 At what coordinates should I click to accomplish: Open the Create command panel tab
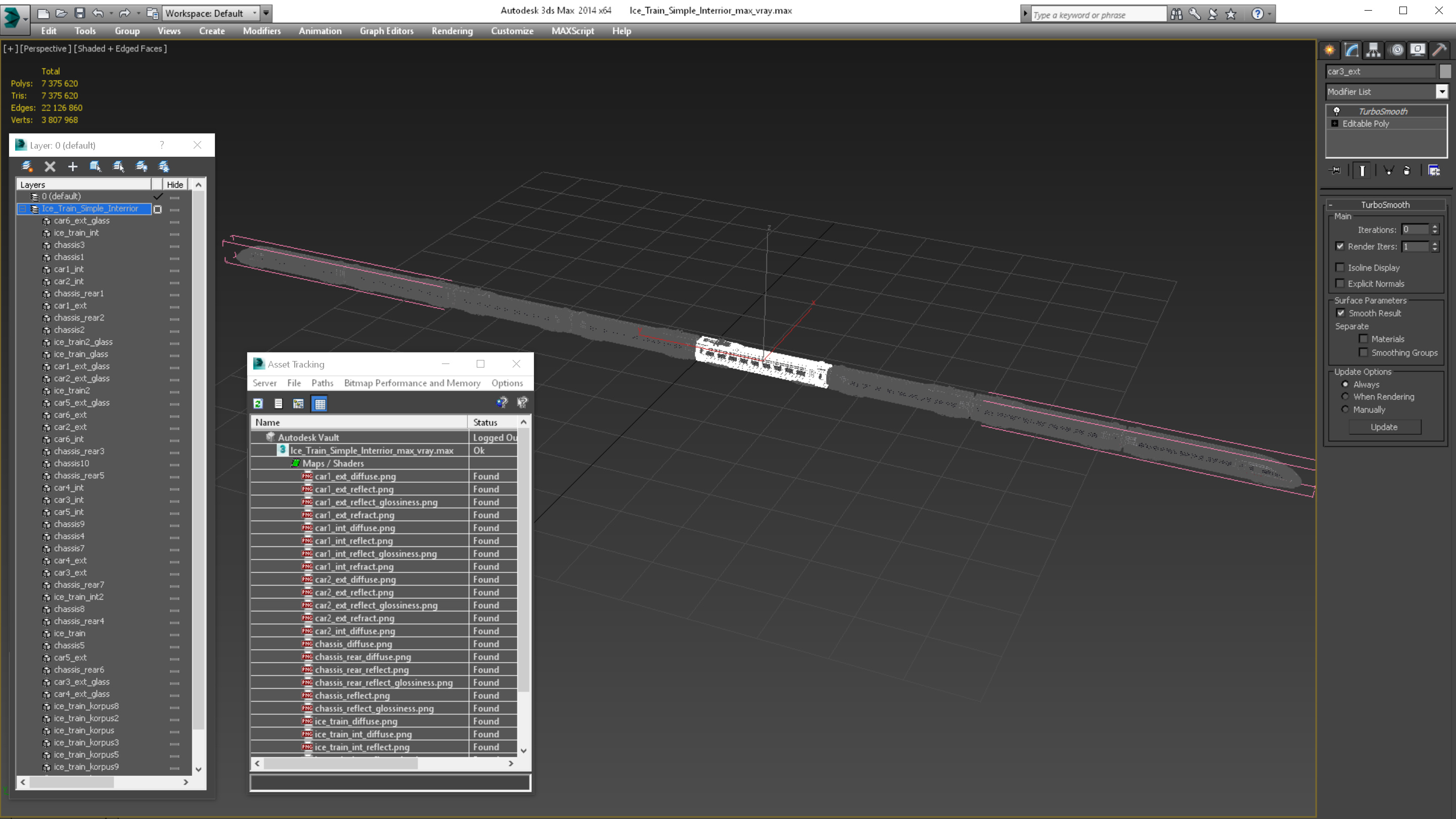pyautogui.click(x=1330, y=51)
